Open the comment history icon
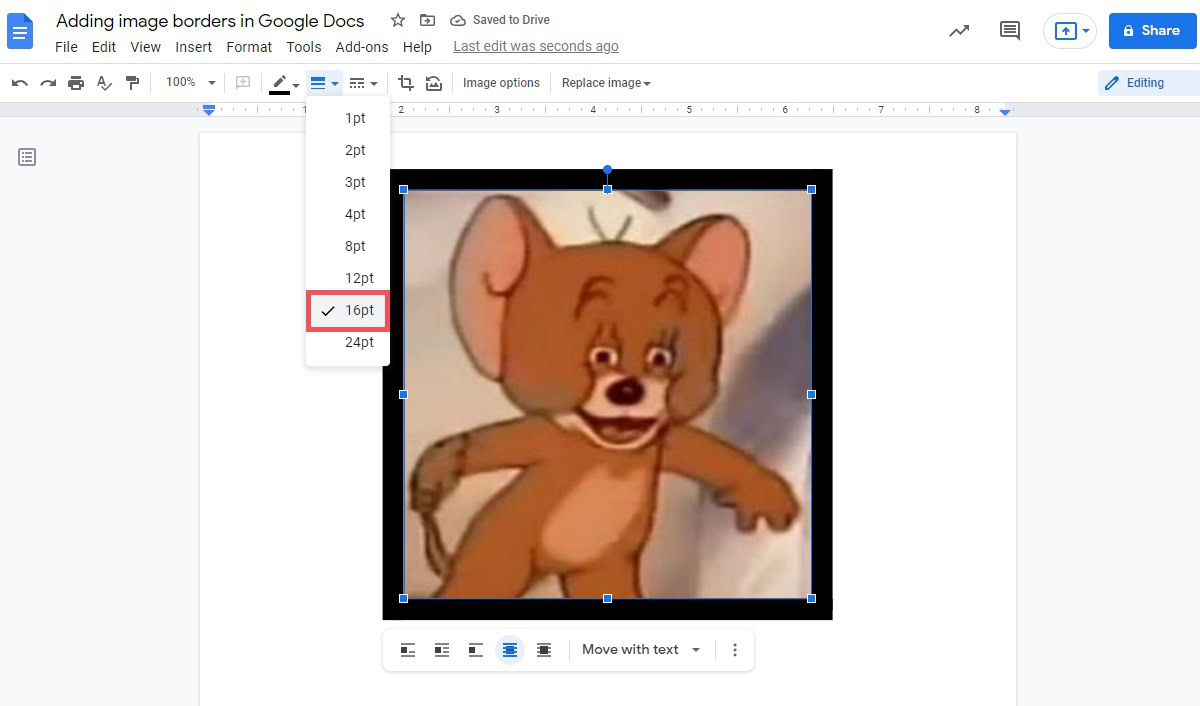This screenshot has width=1200, height=706. [x=1010, y=31]
